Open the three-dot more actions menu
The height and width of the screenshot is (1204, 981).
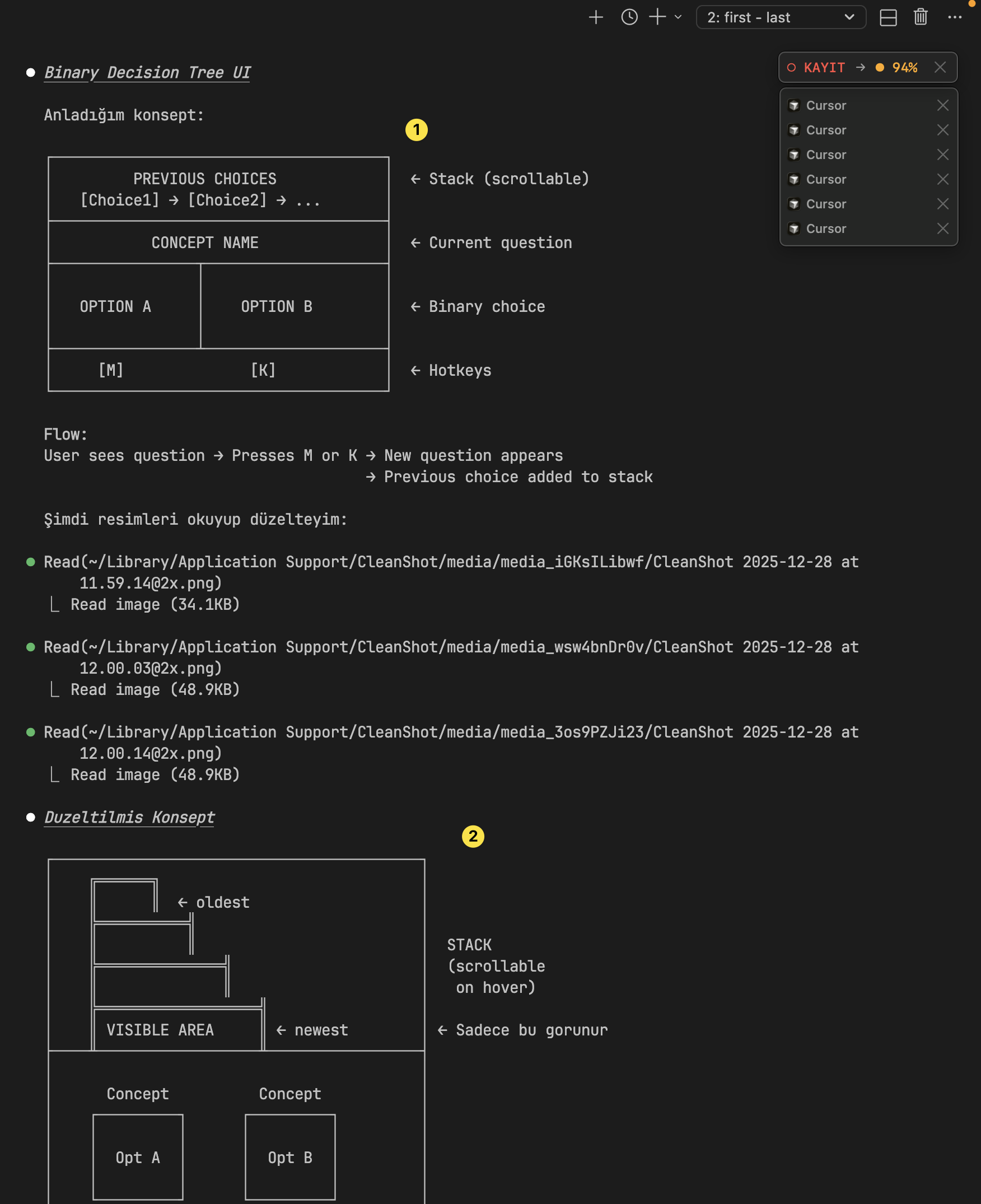click(955, 17)
